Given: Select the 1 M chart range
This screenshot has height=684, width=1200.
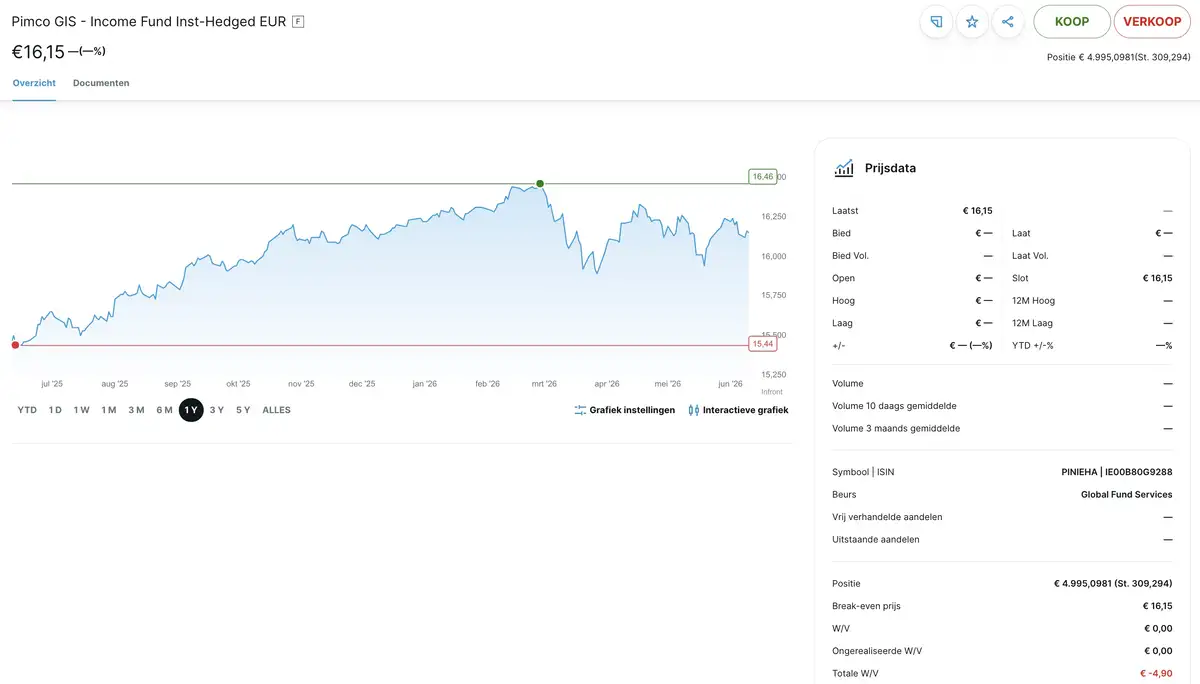Looking at the screenshot, I should (x=109, y=410).
